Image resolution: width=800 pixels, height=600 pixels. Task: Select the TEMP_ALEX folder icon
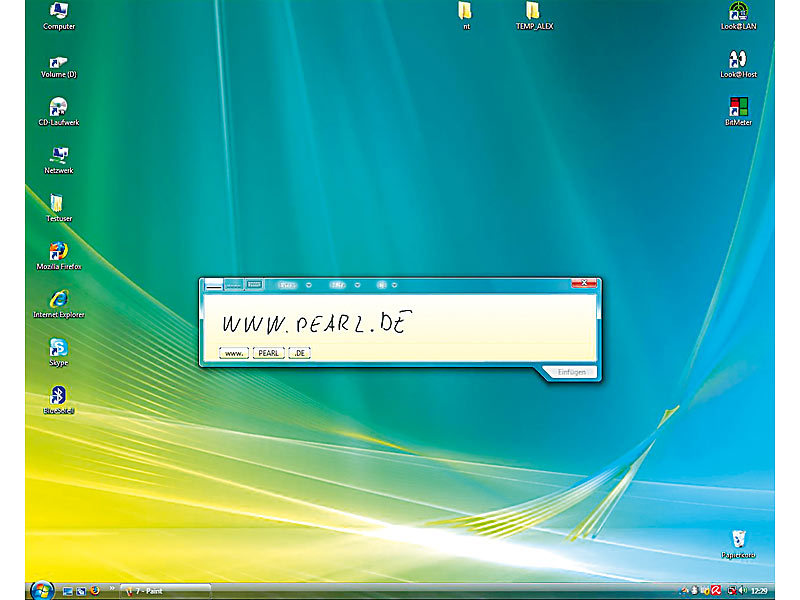pos(534,16)
